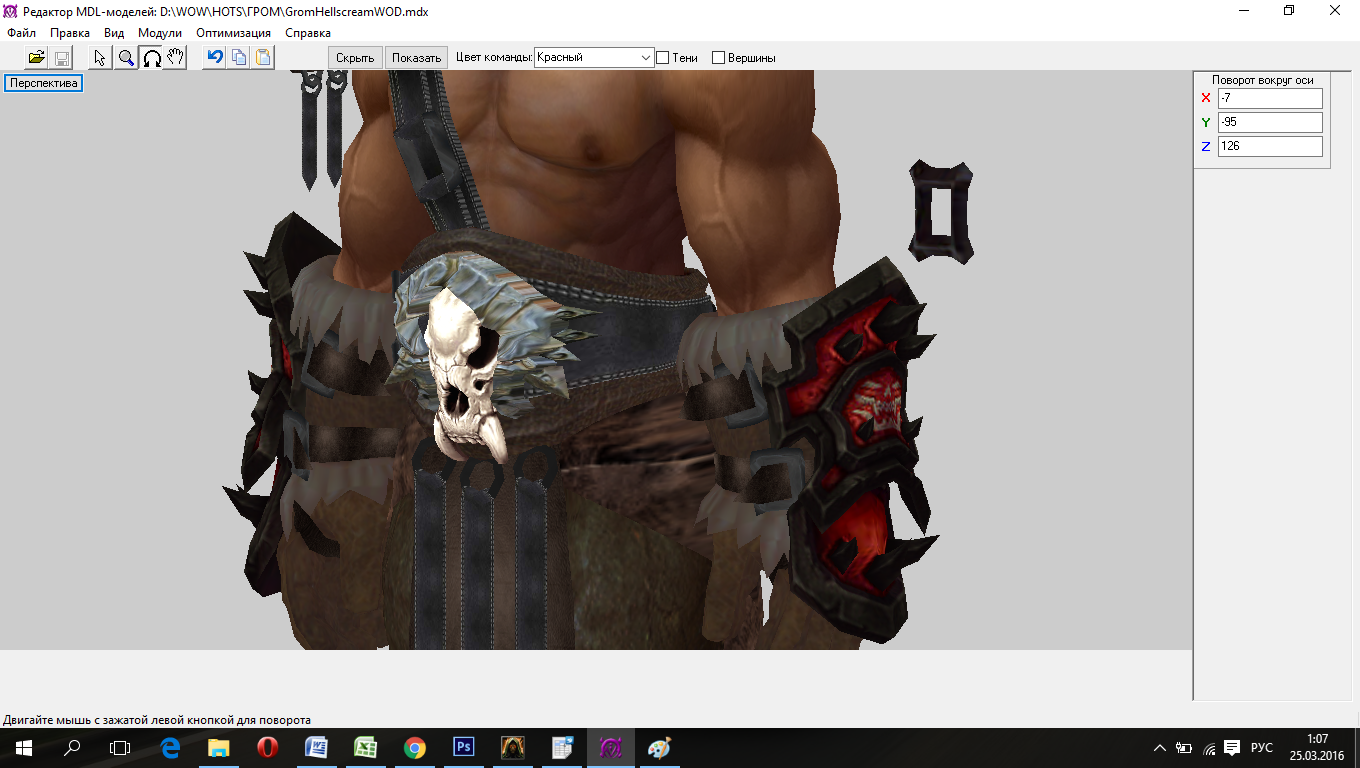Activate the magnifier zoom tool
The width and height of the screenshot is (1360, 768).
(126, 57)
